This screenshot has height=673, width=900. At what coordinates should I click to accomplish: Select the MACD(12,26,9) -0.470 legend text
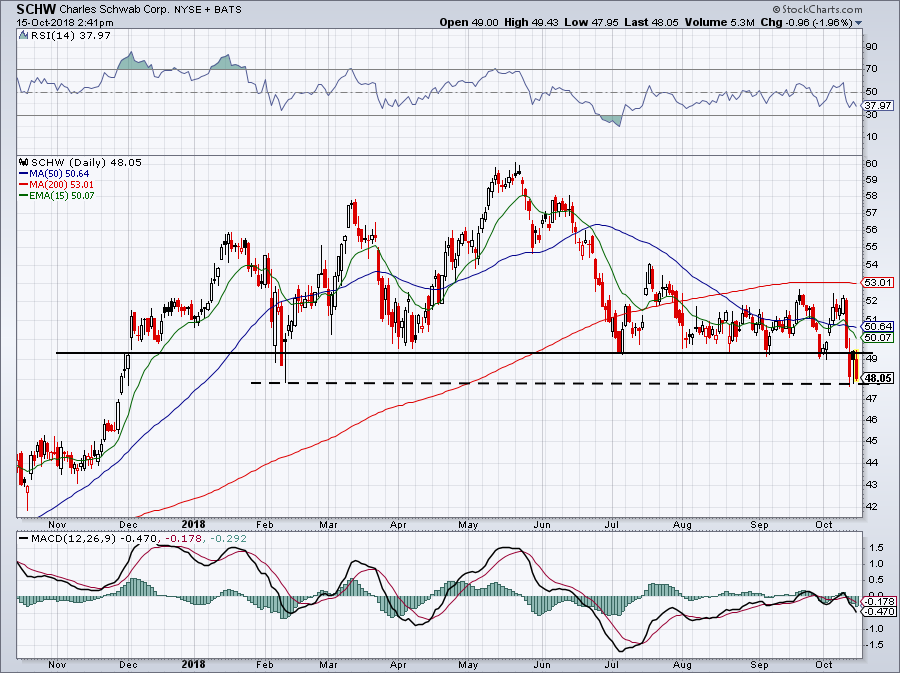[94, 539]
